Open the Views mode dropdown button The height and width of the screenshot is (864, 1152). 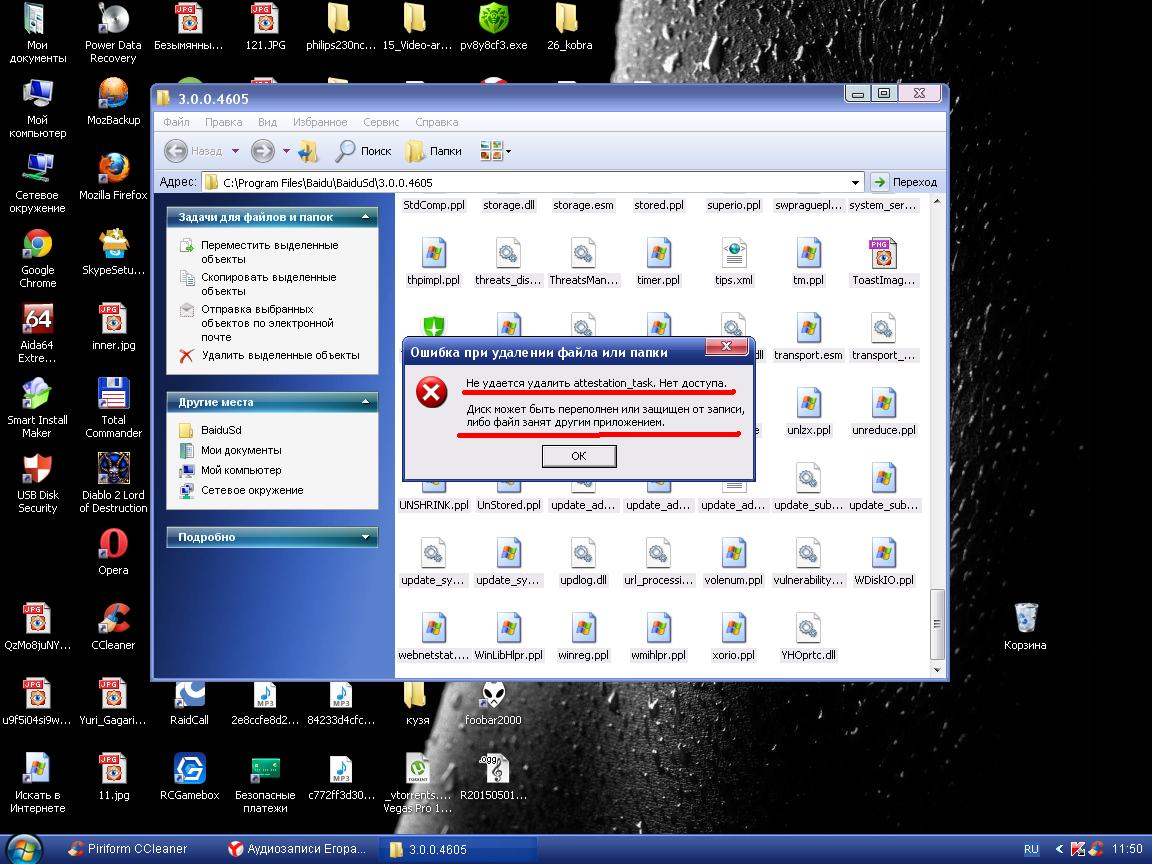(495, 151)
